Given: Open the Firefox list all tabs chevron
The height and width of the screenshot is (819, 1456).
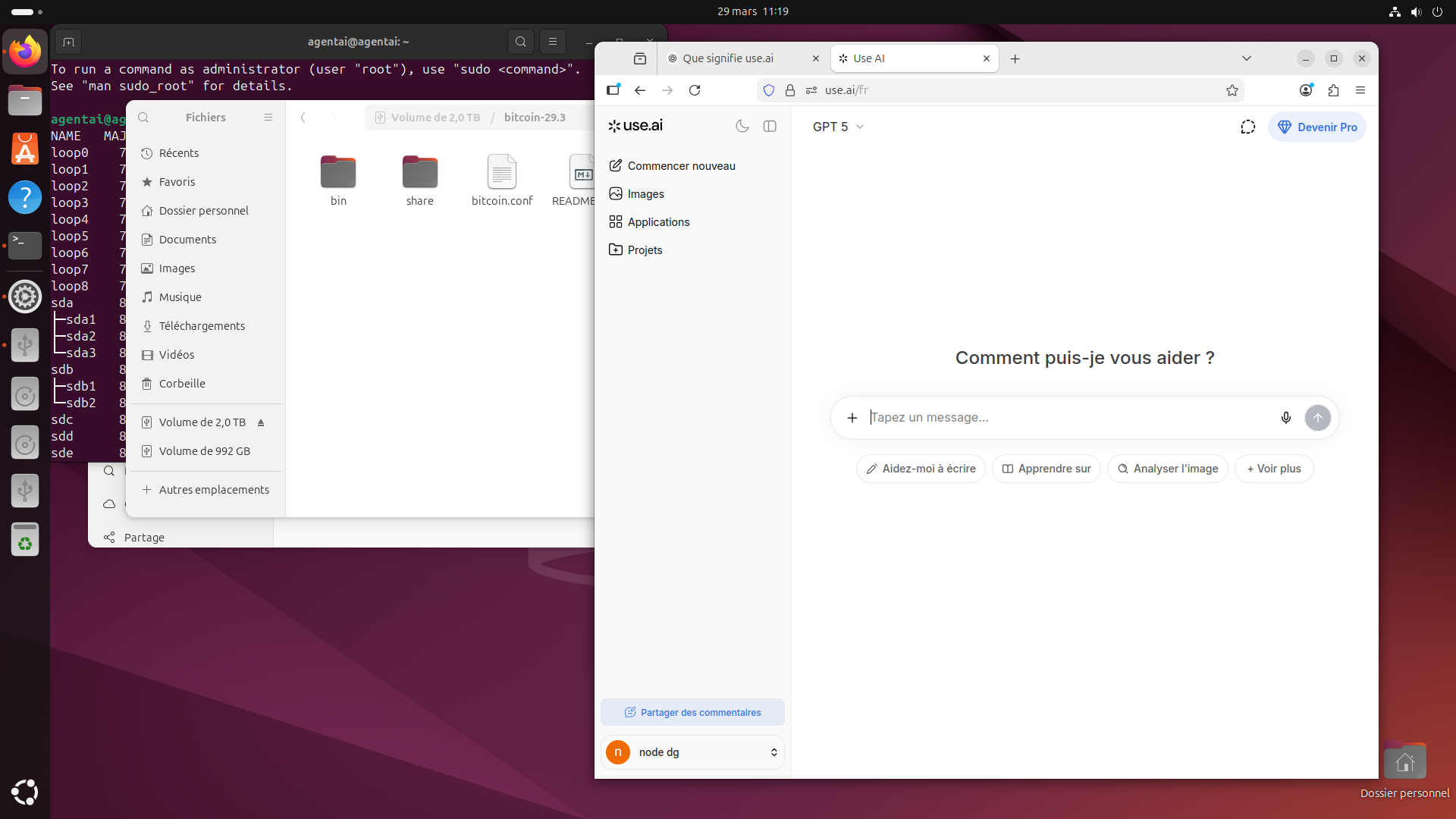Looking at the screenshot, I should (1246, 58).
